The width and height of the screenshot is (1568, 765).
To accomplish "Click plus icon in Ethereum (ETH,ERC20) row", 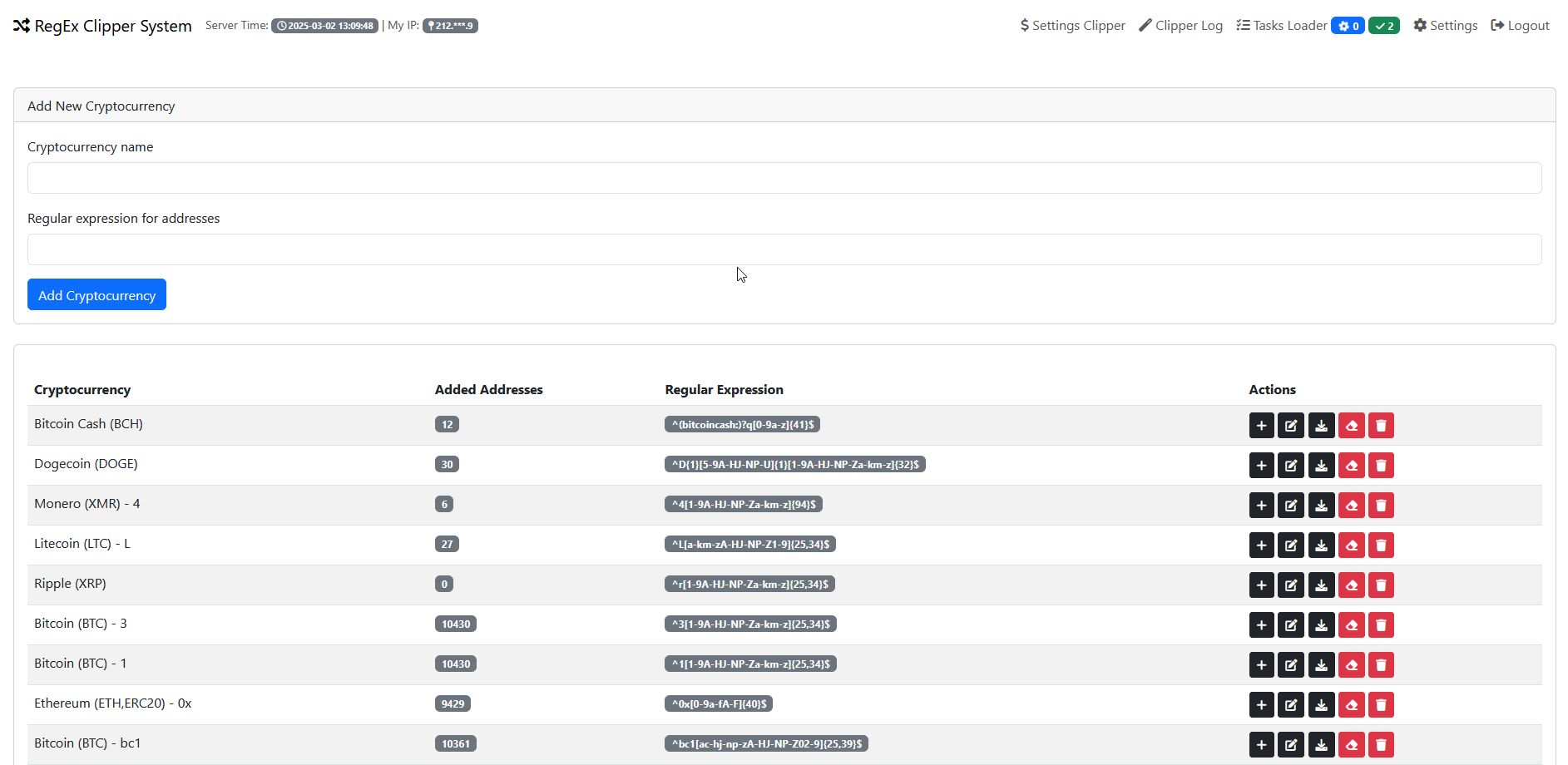I will point(1261,705).
